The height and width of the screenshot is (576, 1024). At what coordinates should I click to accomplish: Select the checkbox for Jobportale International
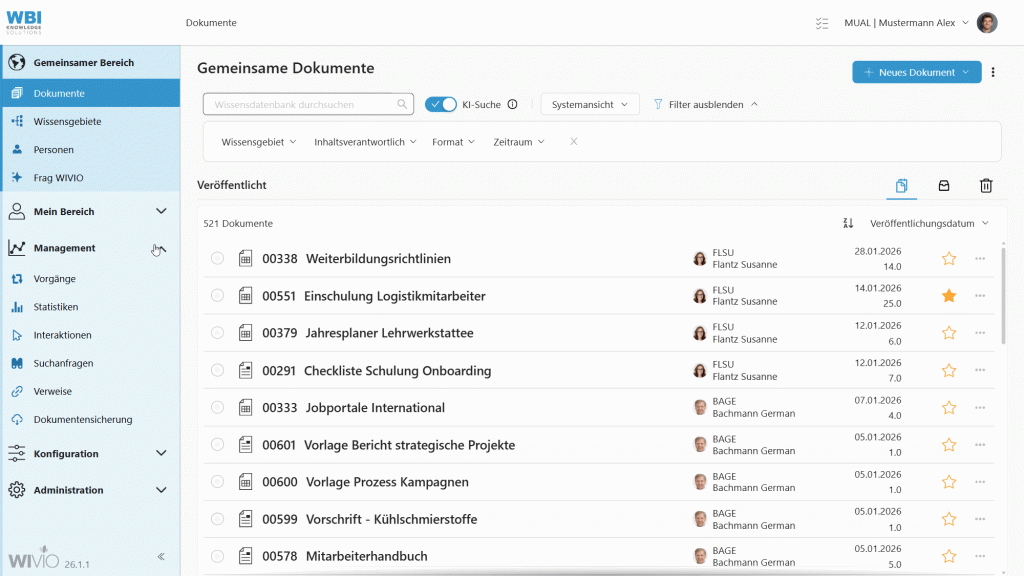(216, 406)
